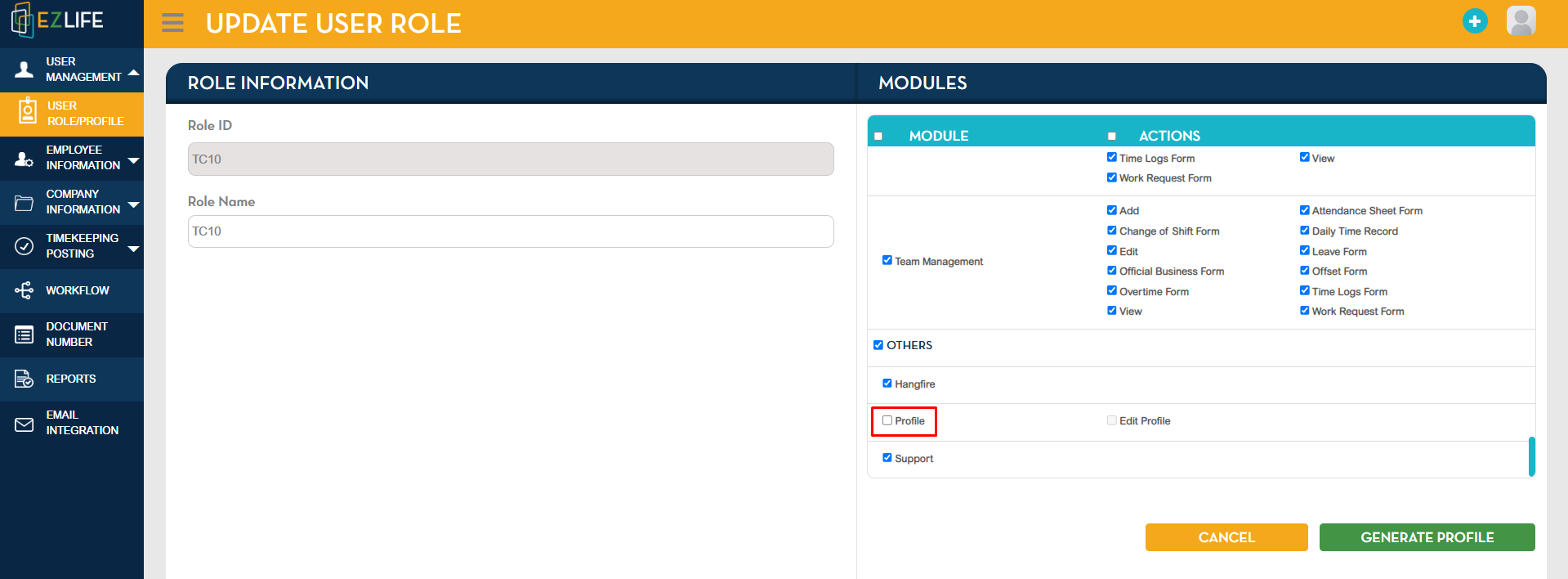Open Email Integration menu item
1568x579 pixels.
coord(72,423)
